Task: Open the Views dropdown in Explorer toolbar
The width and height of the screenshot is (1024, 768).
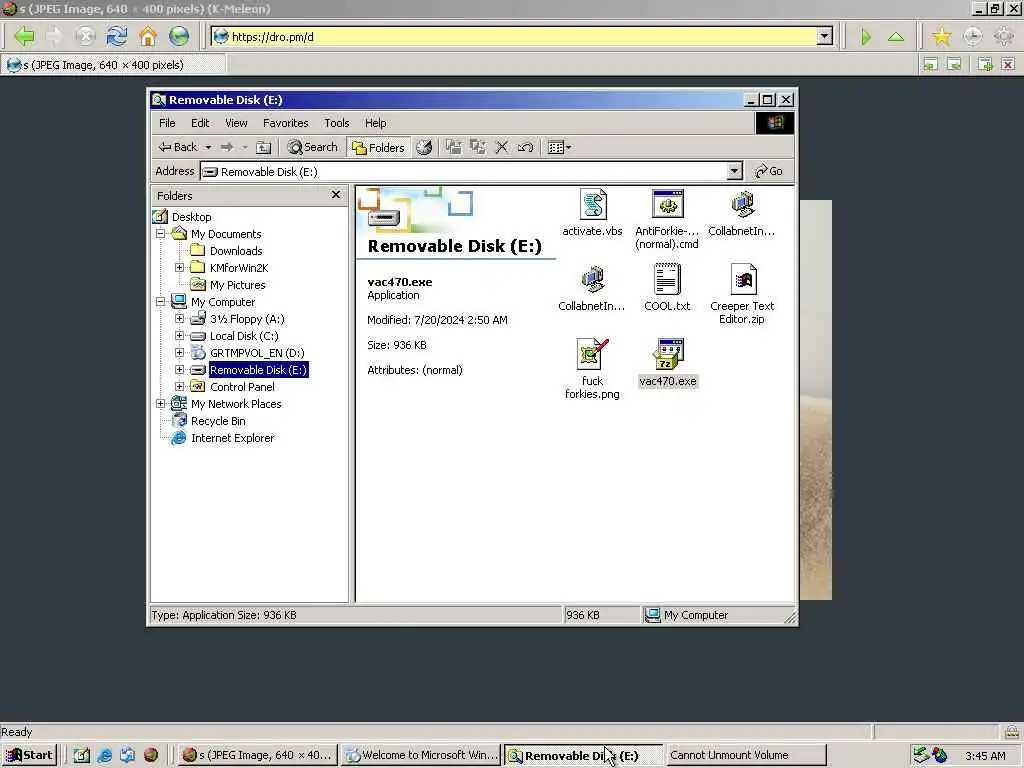Action: pos(559,148)
